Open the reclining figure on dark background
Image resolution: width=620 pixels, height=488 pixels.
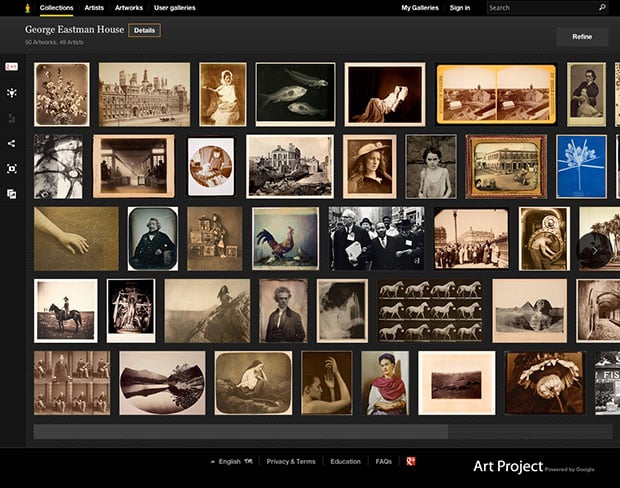click(385, 95)
